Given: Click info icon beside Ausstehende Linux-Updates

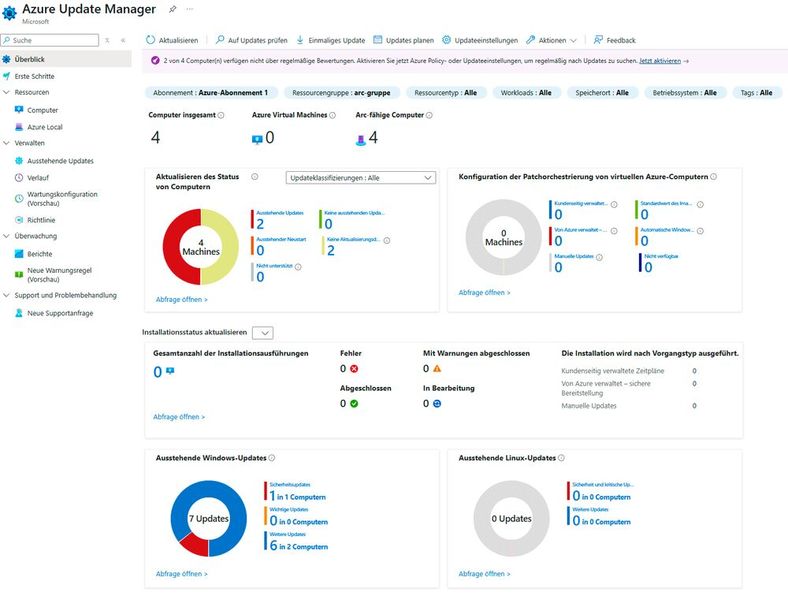Looking at the screenshot, I should click(x=561, y=458).
